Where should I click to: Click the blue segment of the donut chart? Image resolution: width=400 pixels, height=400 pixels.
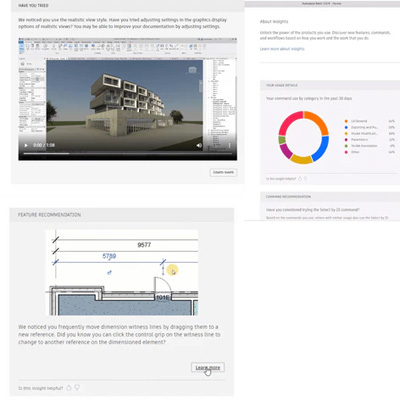coord(321,148)
